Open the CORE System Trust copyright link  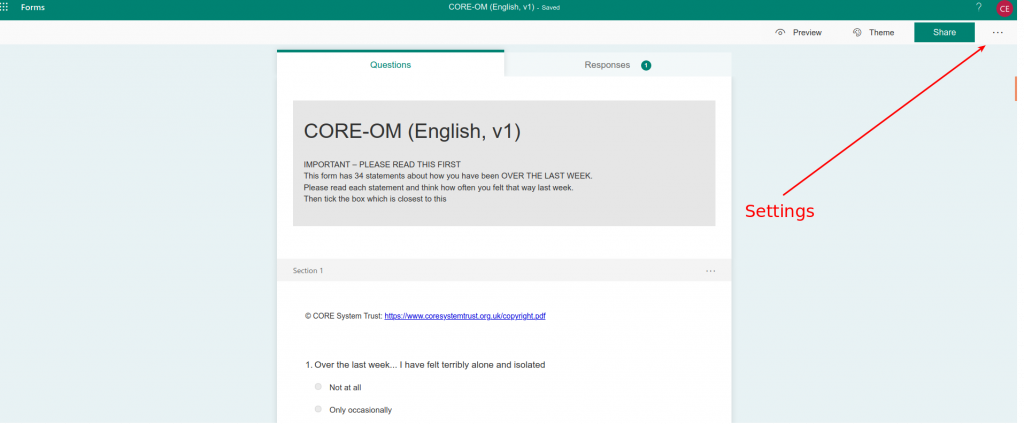(x=465, y=316)
